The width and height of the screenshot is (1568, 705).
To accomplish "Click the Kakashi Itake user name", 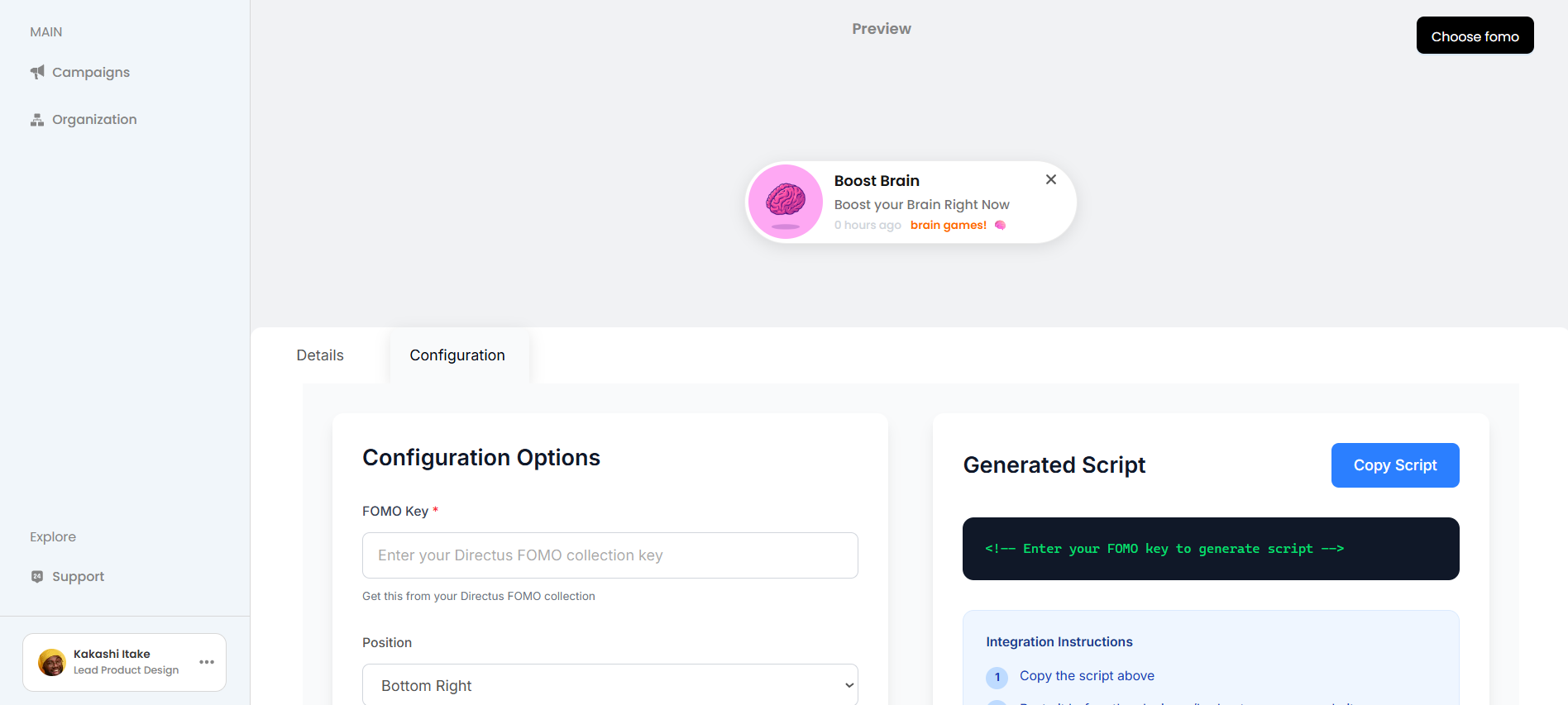I will click(112, 654).
